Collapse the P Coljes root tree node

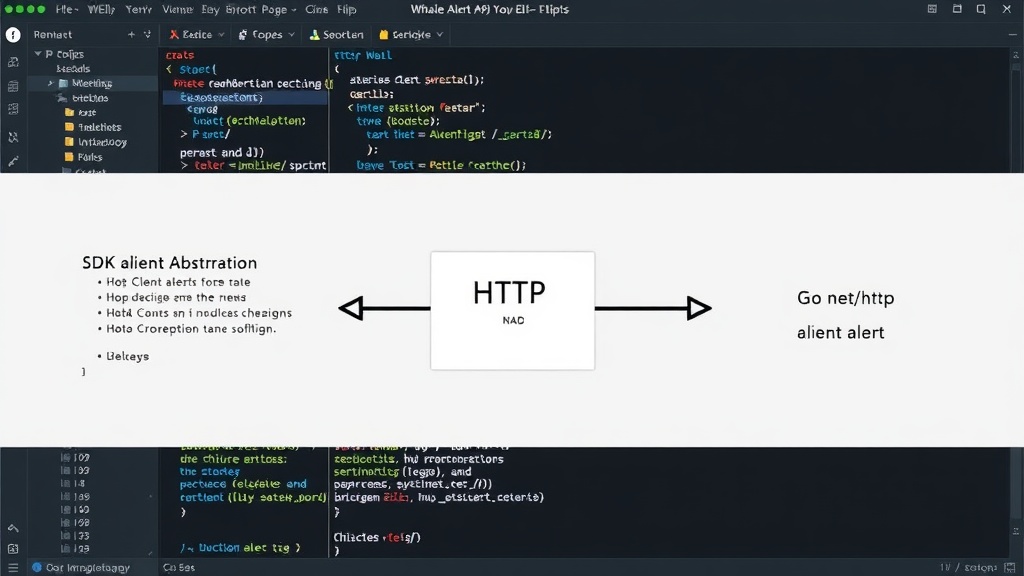tap(38, 54)
